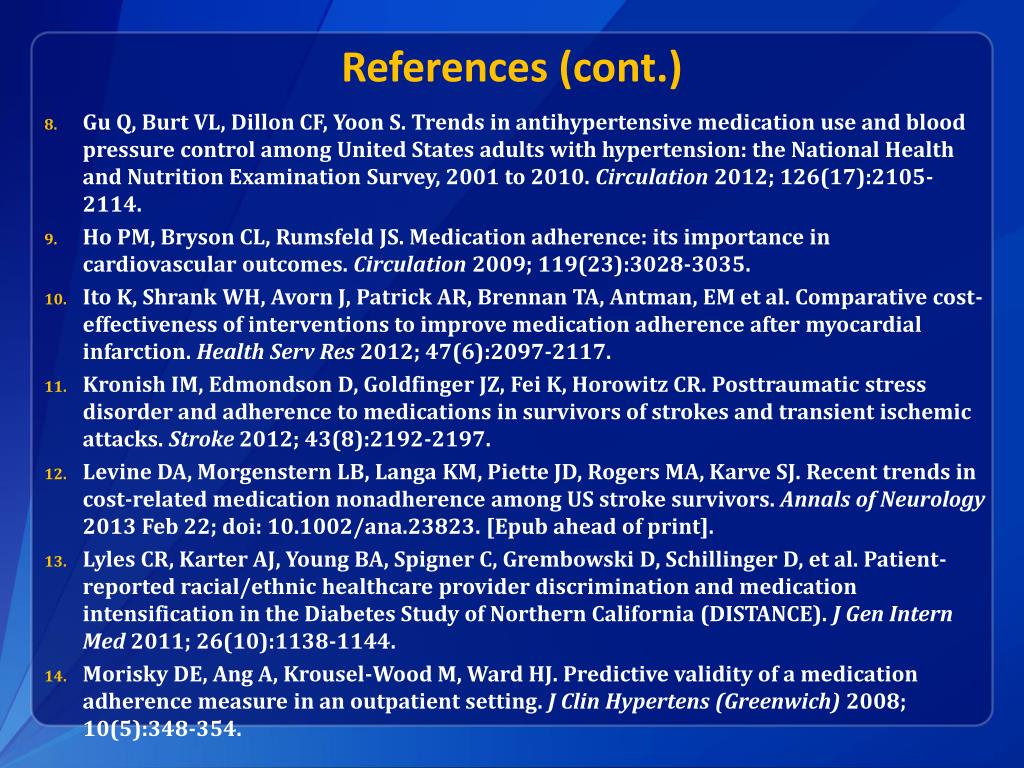Select reference number 9 marker
Image resolution: width=1024 pixels, height=768 pixels.
[x=51, y=240]
